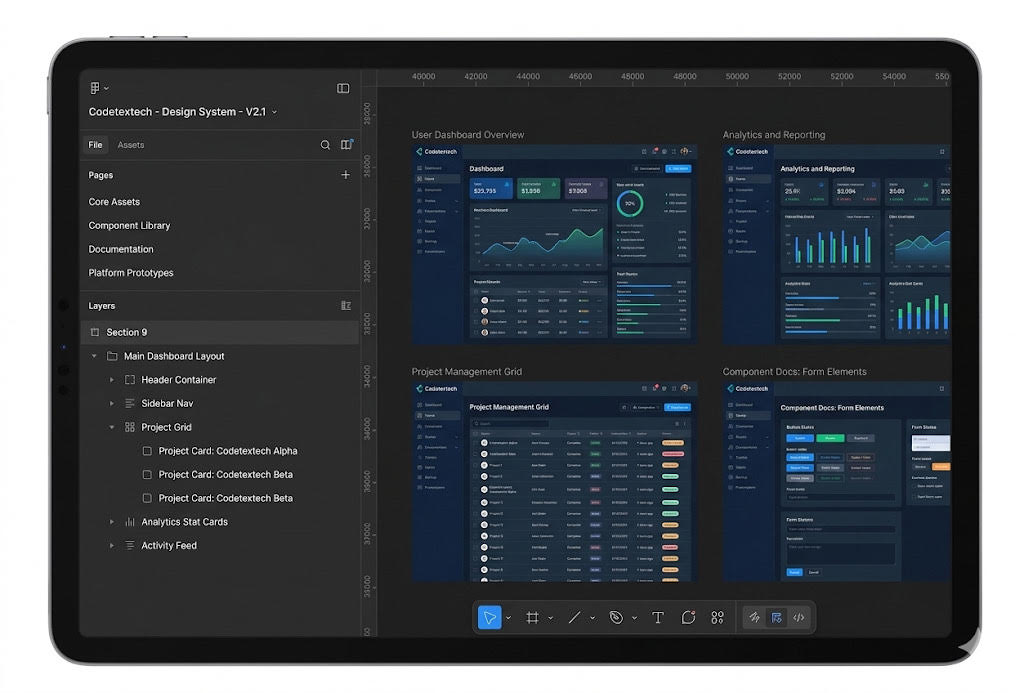Open the Actions components tool

click(717, 617)
